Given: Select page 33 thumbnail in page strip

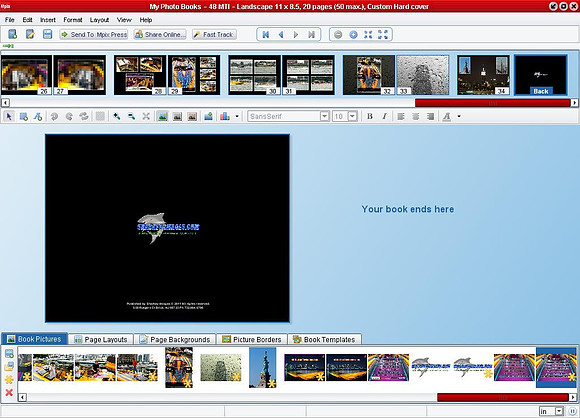Looking at the screenshot, I should [422, 75].
